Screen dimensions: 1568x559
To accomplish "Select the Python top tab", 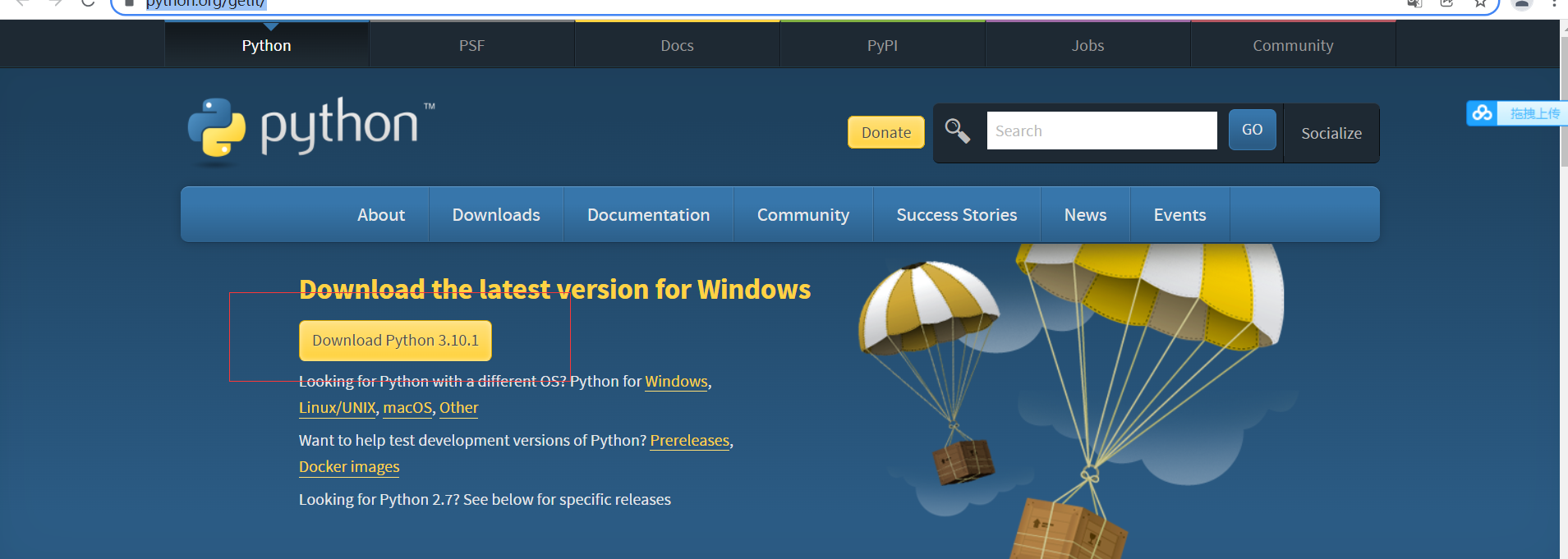I will coord(267,45).
